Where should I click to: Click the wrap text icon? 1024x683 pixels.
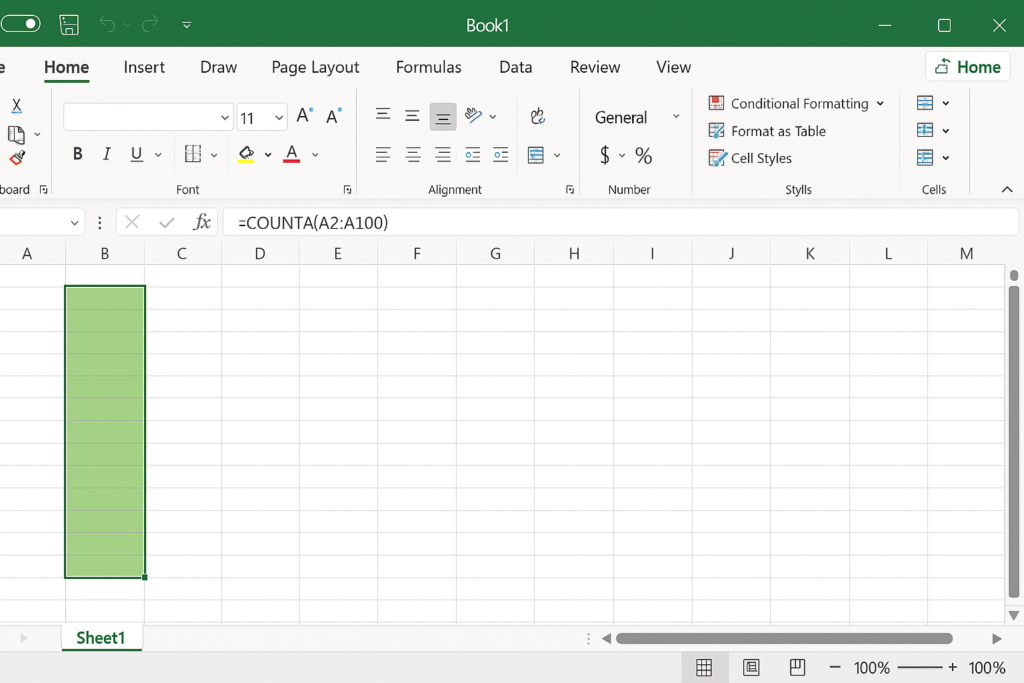537,116
